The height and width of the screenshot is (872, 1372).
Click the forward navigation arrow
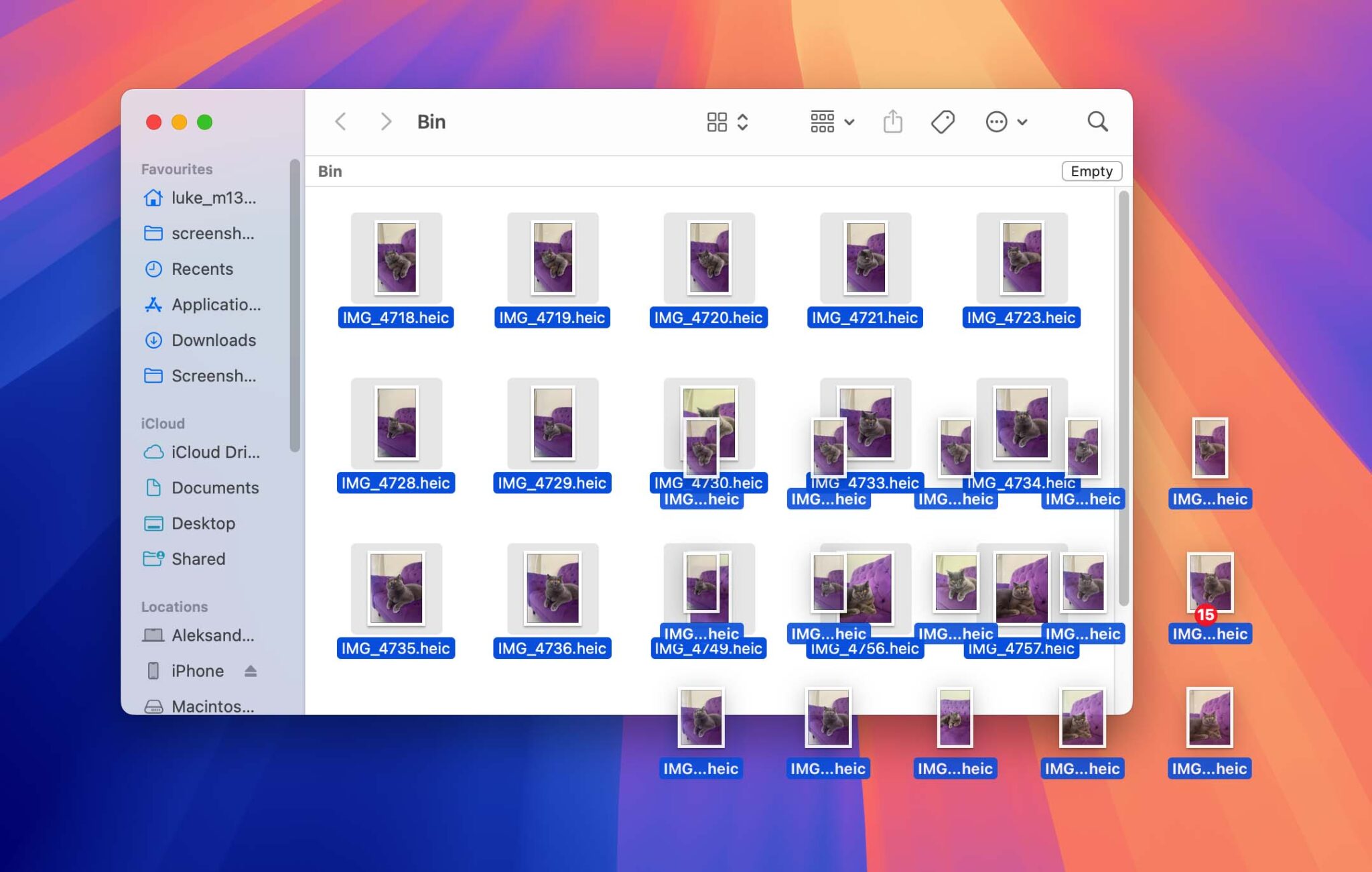(x=385, y=121)
